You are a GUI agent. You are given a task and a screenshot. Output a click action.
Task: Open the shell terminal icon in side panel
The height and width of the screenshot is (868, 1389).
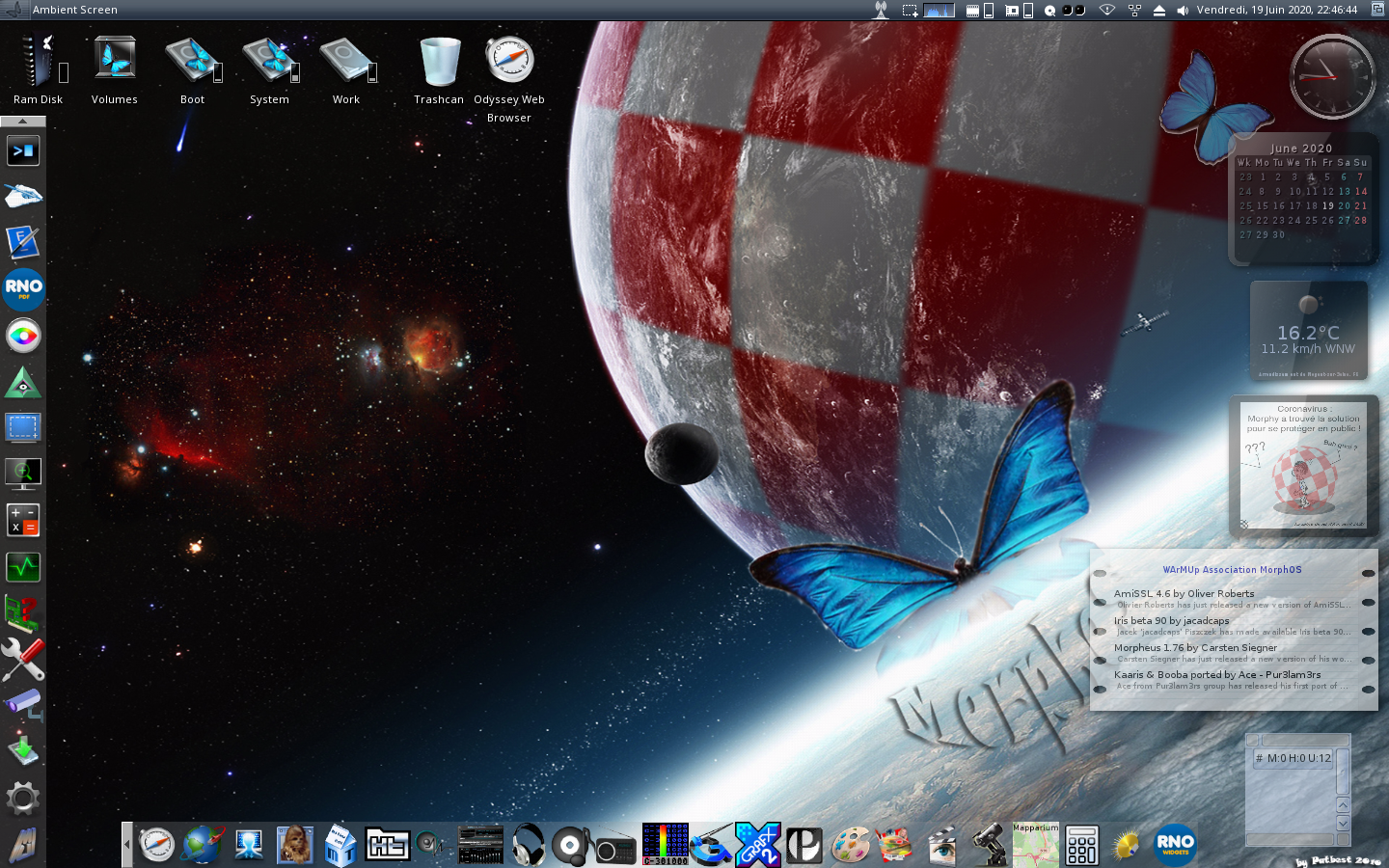click(23, 150)
